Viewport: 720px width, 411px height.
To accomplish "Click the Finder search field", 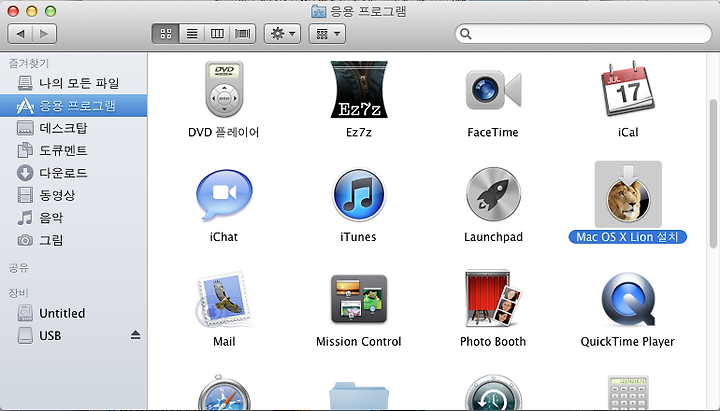I will [x=583, y=34].
